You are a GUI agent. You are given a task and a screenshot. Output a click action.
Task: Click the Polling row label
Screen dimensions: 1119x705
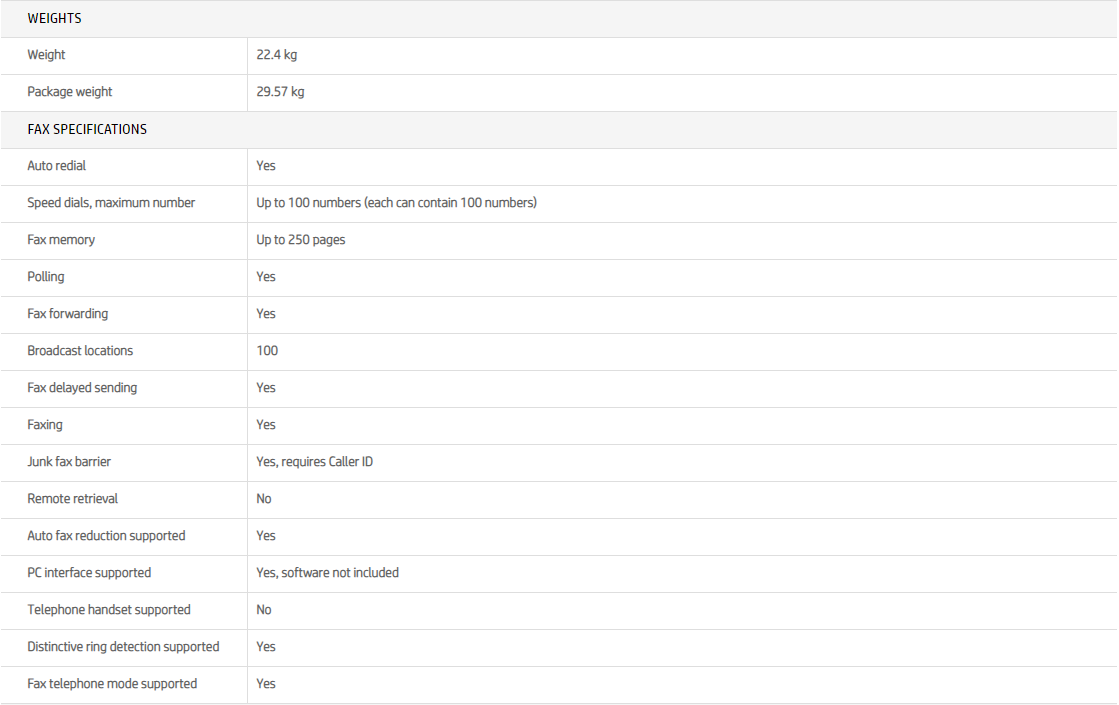point(46,277)
